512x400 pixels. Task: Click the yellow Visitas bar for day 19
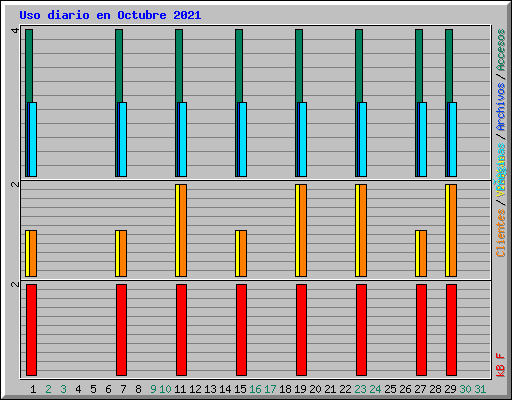tap(297, 230)
